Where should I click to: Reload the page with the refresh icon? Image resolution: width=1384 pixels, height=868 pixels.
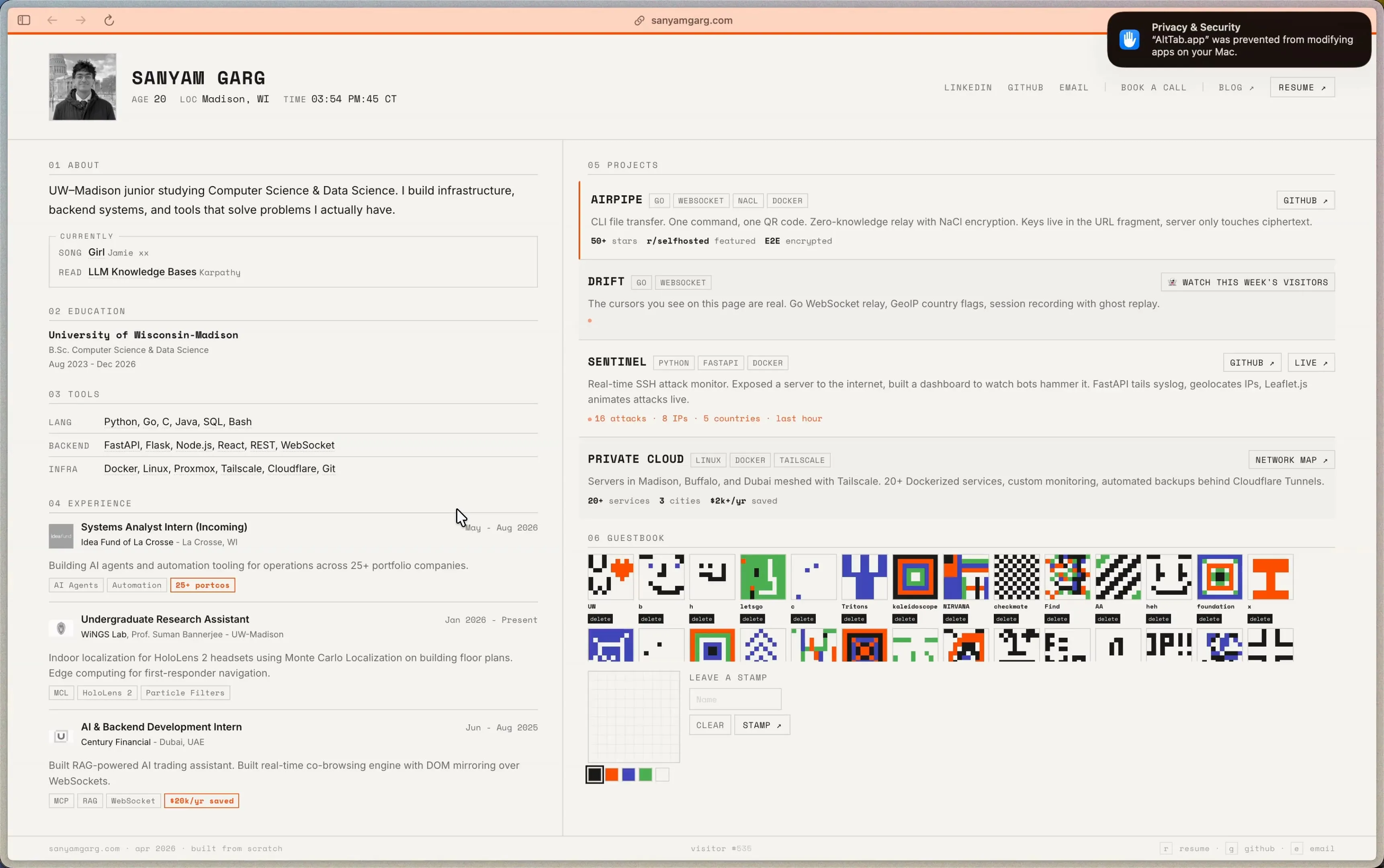[109, 20]
